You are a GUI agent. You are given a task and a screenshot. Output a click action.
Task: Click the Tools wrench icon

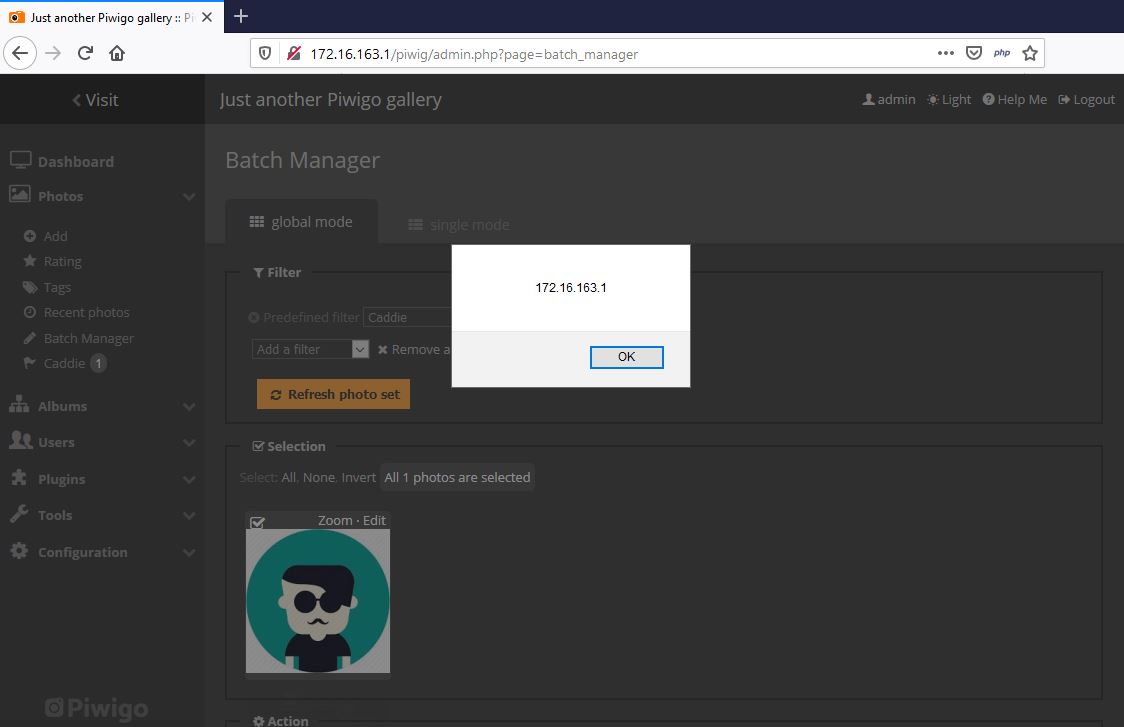coord(19,513)
